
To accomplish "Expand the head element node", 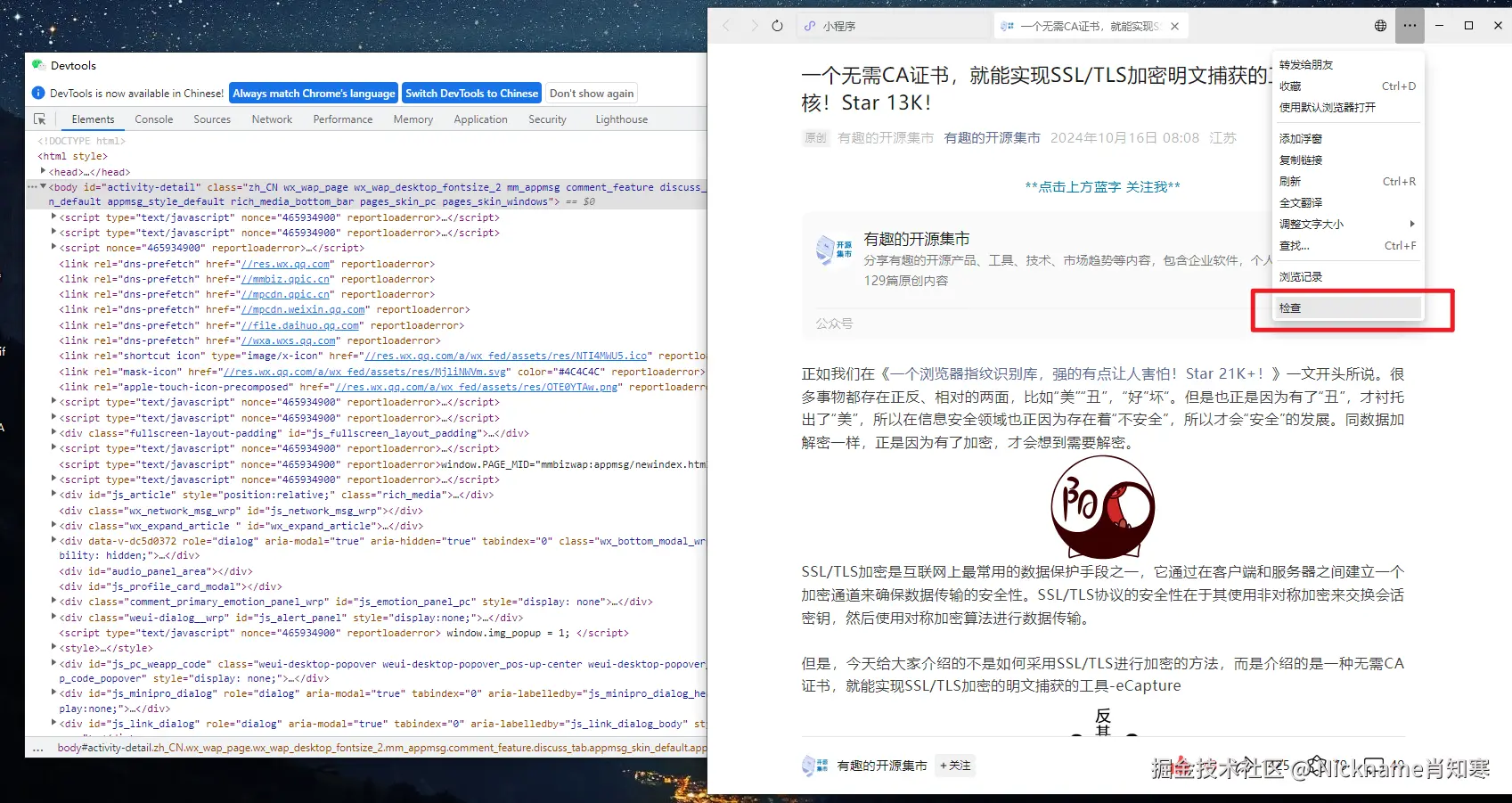I will [43, 171].
